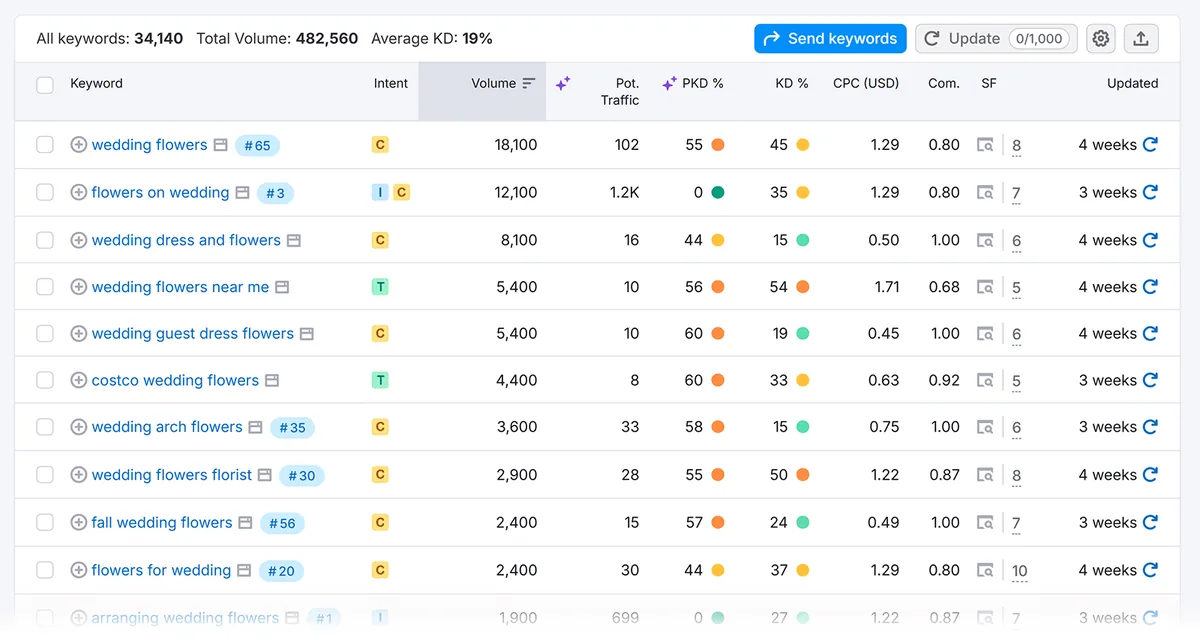Click plus icon beside wedding flowers
The height and width of the screenshot is (640, 1200).
click(78, 145)
